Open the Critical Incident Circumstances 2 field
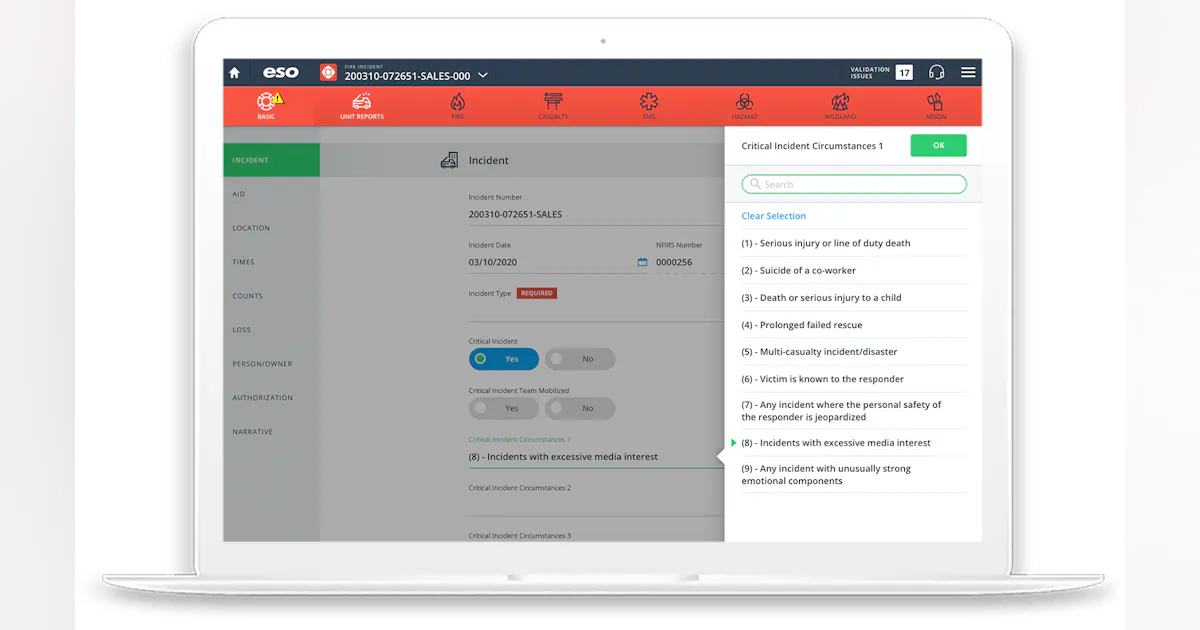 coord(596,505)
